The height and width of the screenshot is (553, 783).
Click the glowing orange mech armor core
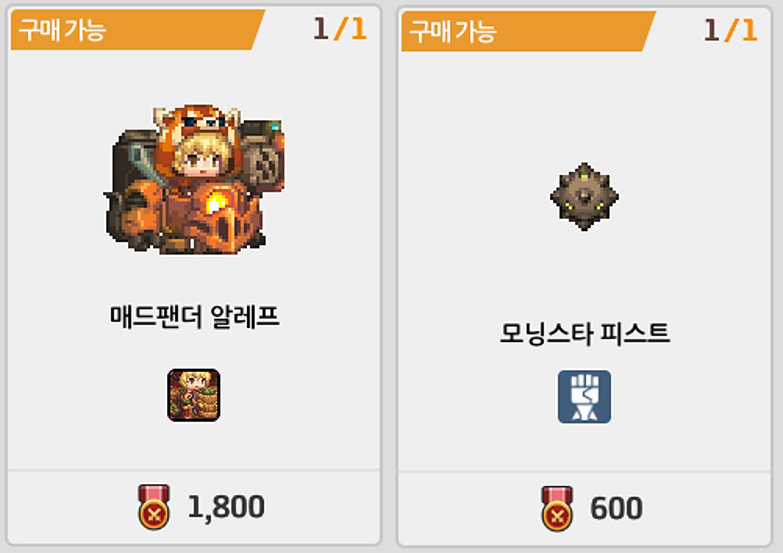click(x=215, y=202)
